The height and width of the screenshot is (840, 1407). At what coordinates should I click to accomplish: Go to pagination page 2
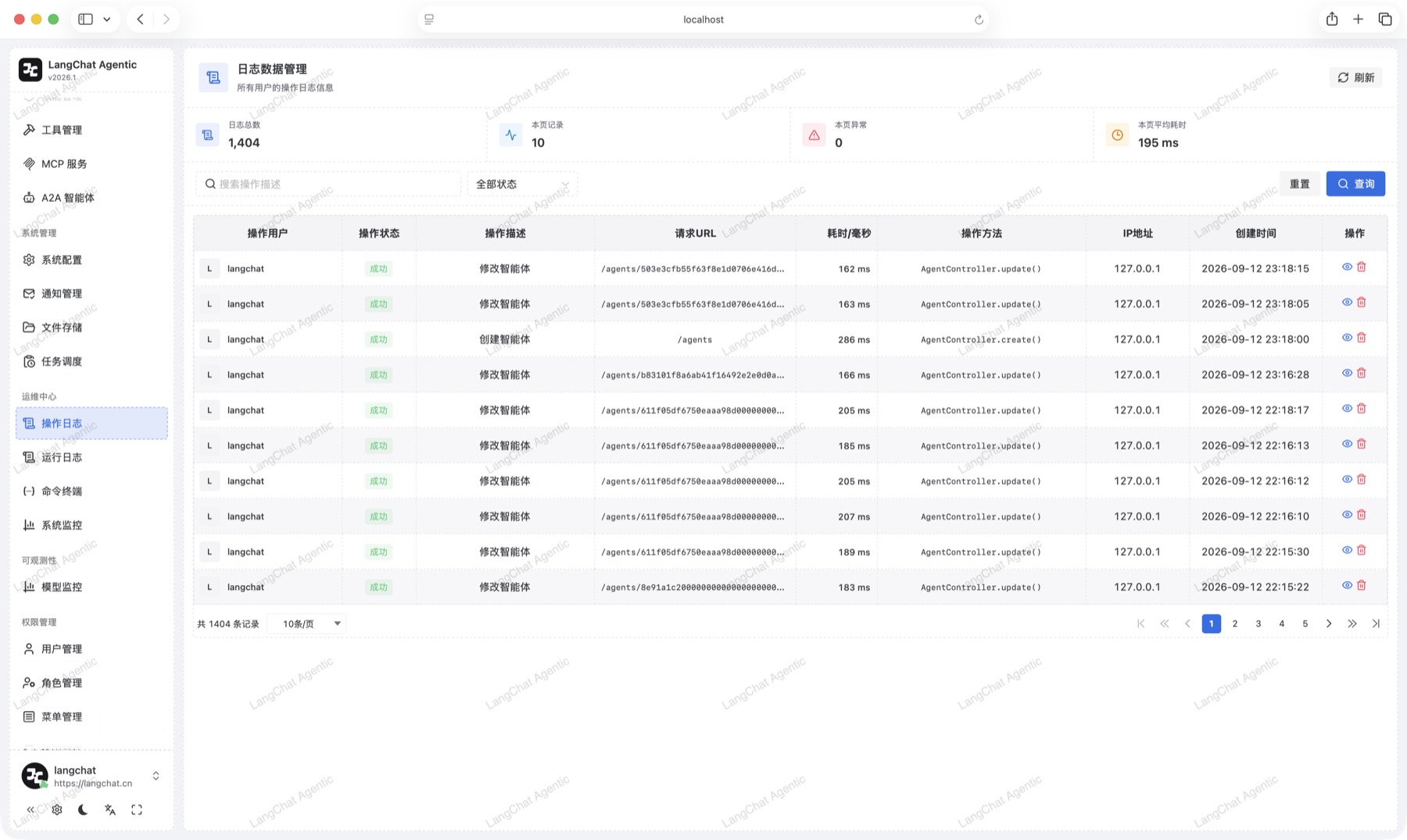click(x=1235, y=624)
